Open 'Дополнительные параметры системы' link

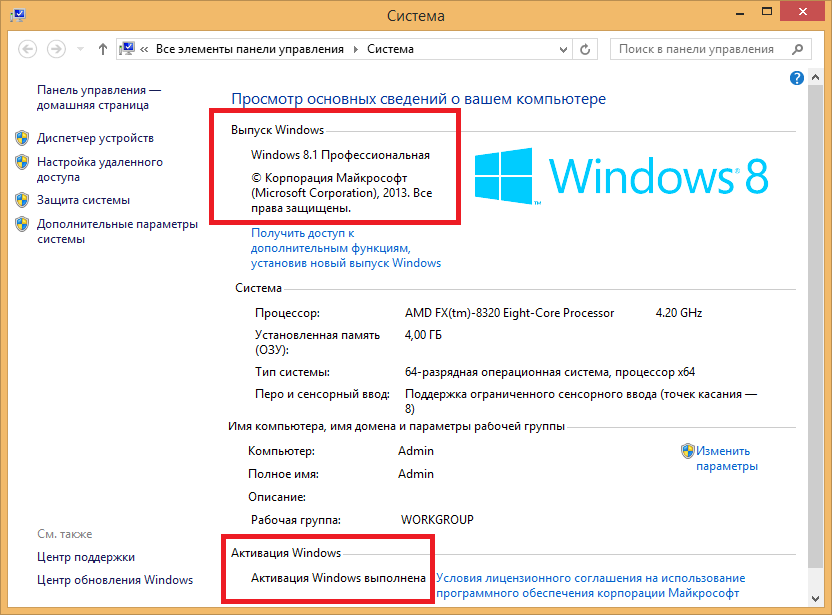(117, 231)
